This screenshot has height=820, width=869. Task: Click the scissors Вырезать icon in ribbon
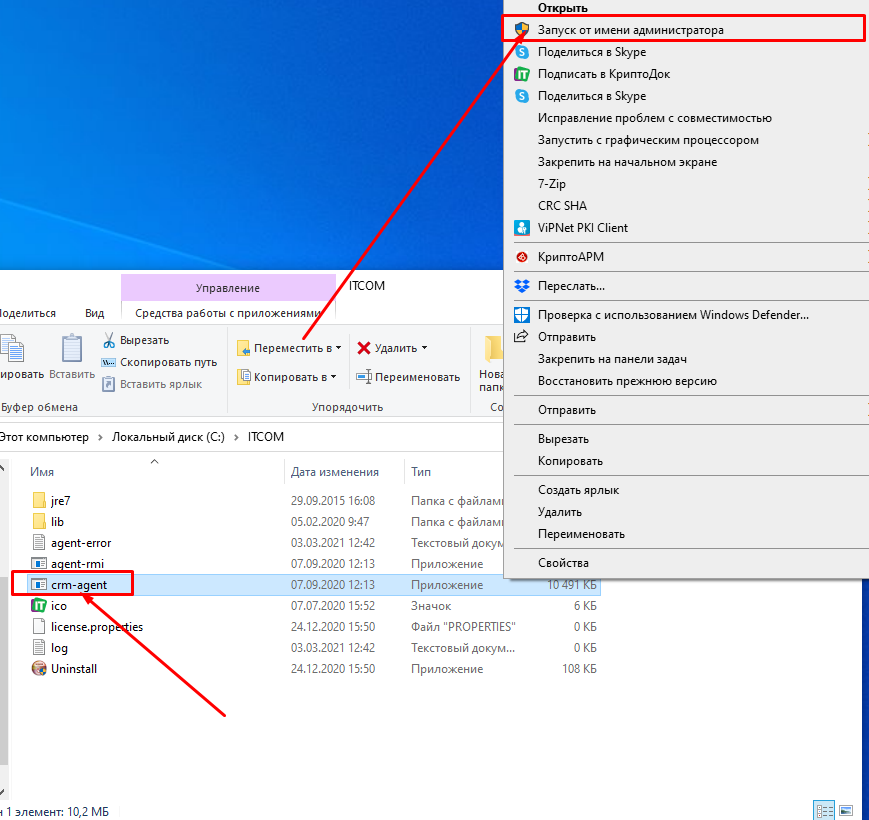(109, 340)
